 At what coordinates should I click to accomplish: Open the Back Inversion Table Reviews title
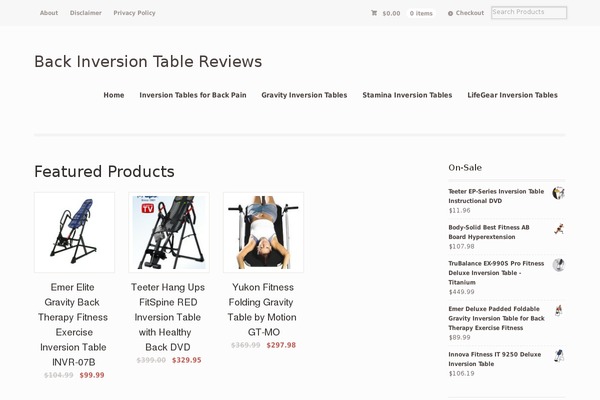point(148,61)
